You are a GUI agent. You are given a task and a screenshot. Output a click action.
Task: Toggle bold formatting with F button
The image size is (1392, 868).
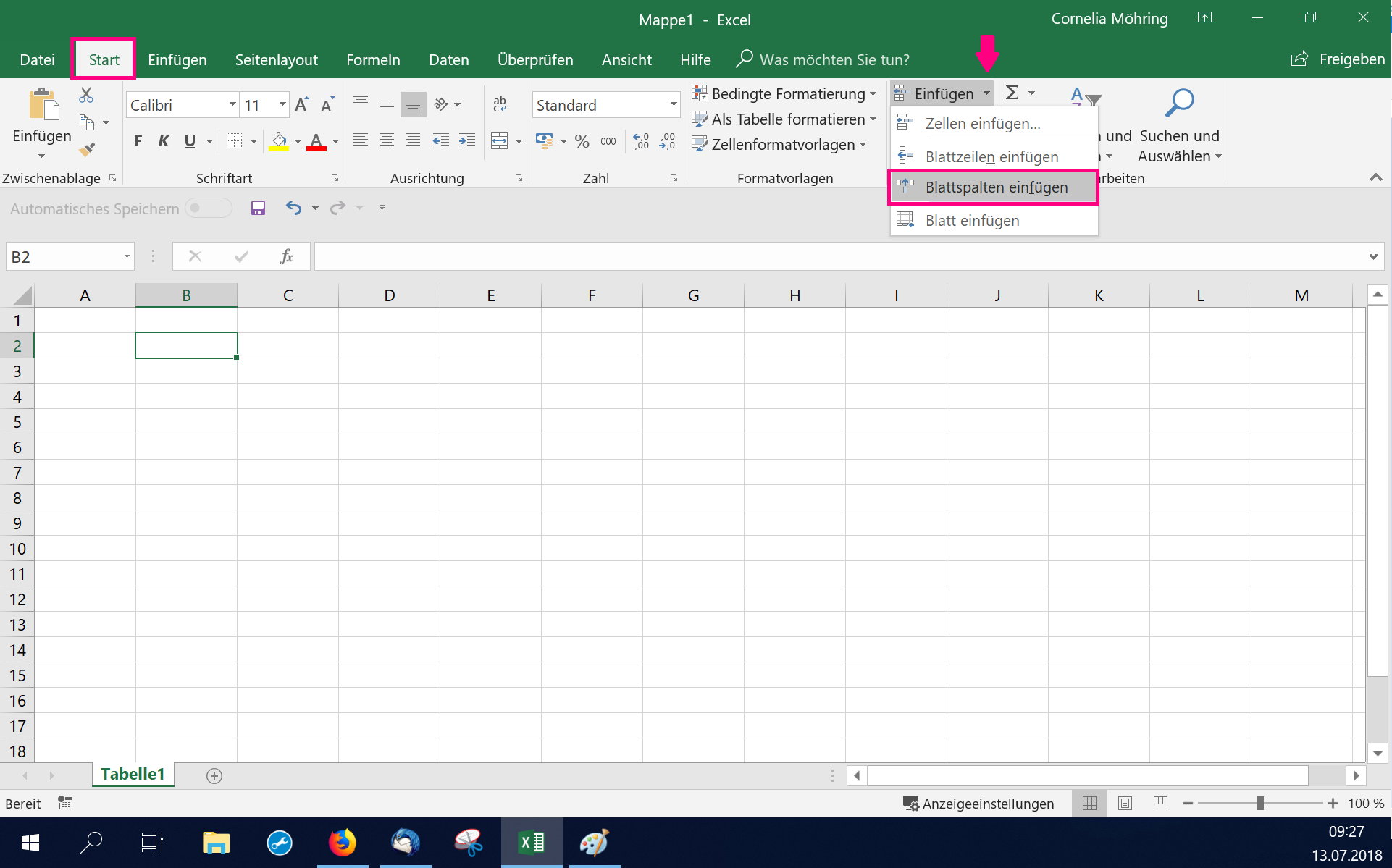point(138,141)
